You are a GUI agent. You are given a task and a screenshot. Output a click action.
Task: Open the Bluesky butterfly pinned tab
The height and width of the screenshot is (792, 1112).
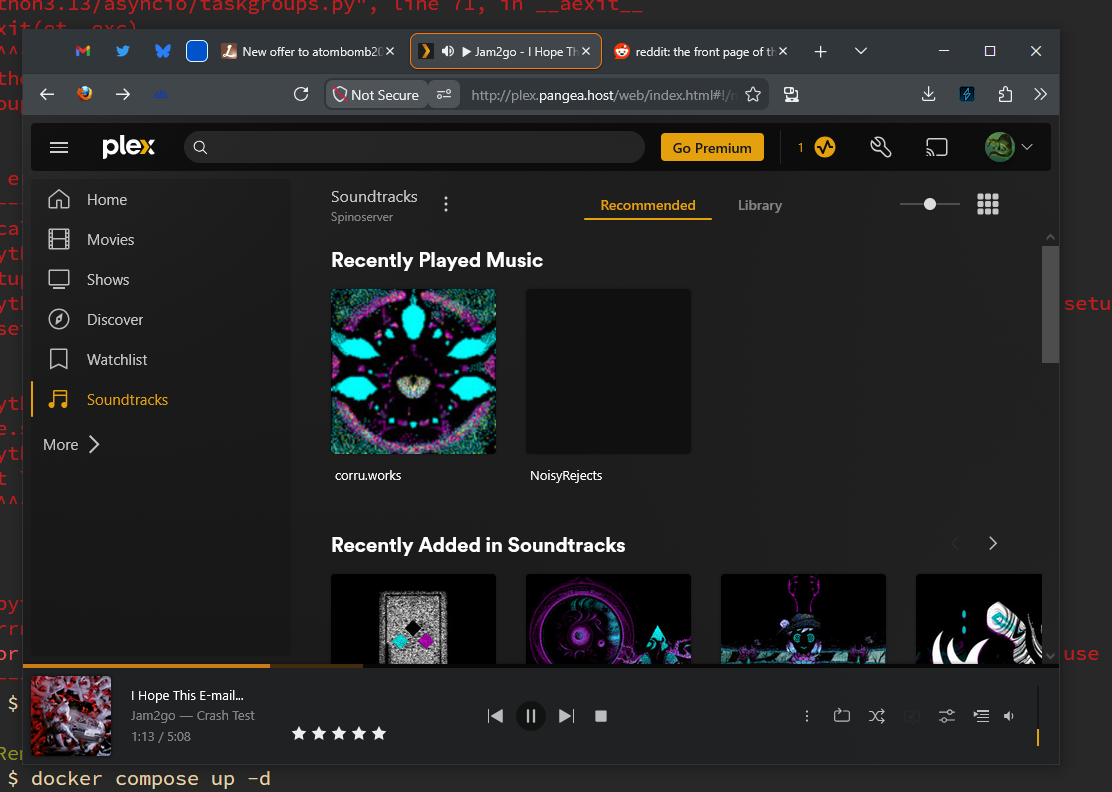pos(162,51)
